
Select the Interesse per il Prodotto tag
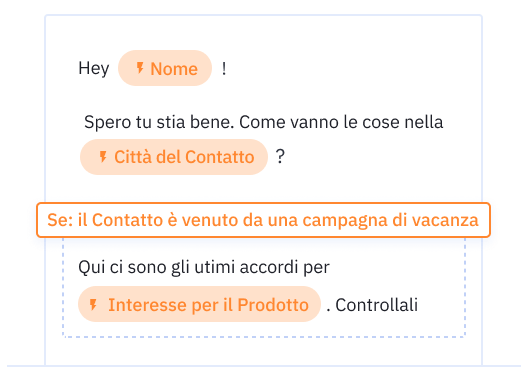[199, 304]
